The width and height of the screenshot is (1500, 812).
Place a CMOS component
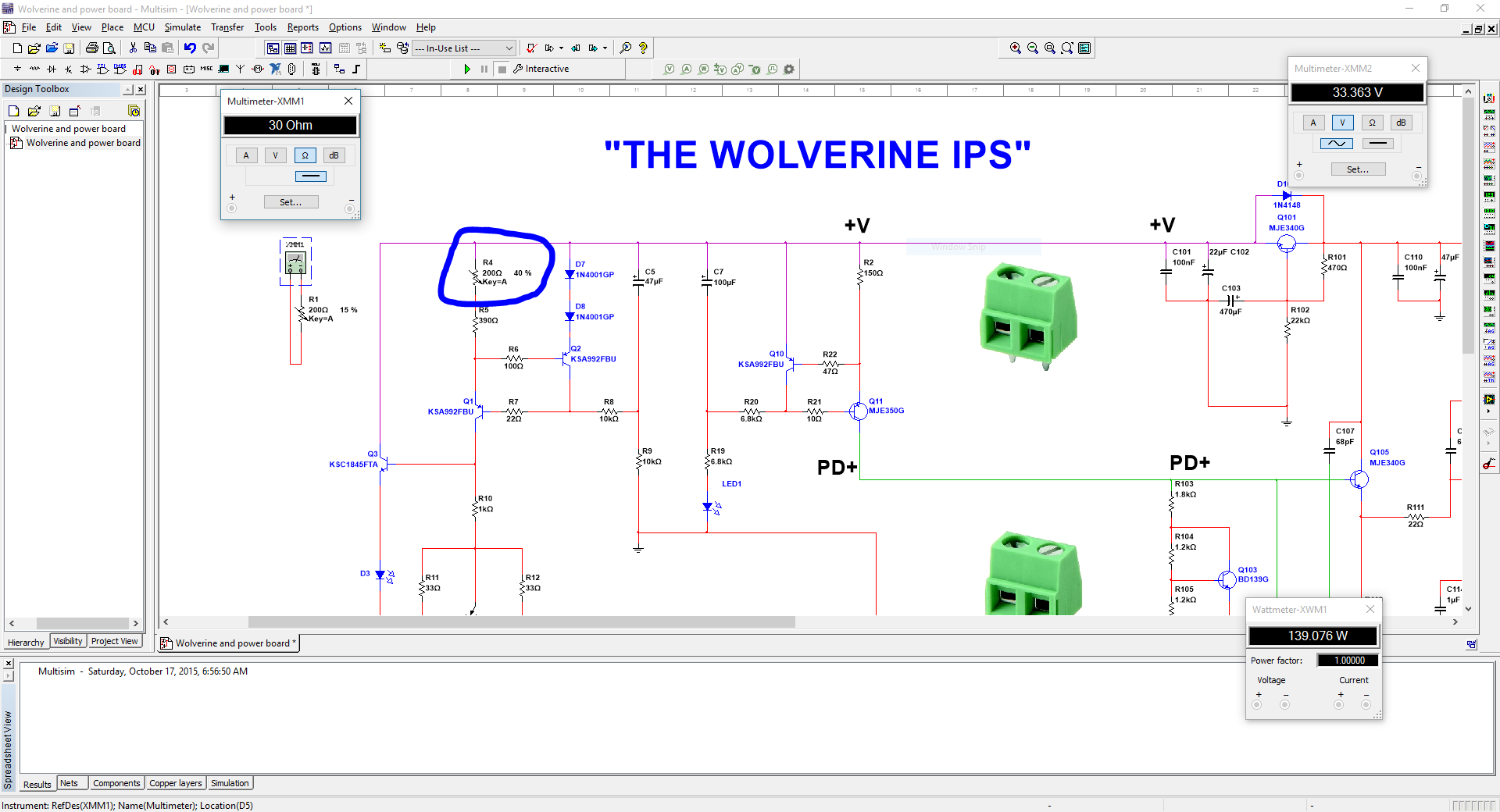(x=120, y=69)
